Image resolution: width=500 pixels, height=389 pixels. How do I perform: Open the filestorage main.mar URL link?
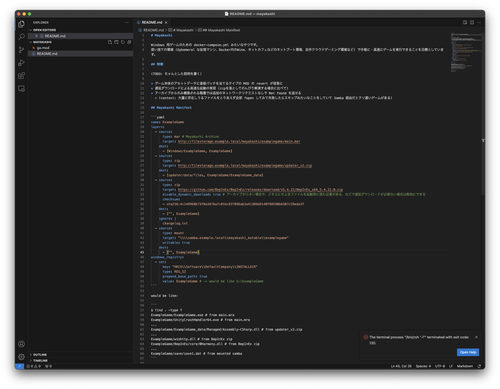coord(239,141)
